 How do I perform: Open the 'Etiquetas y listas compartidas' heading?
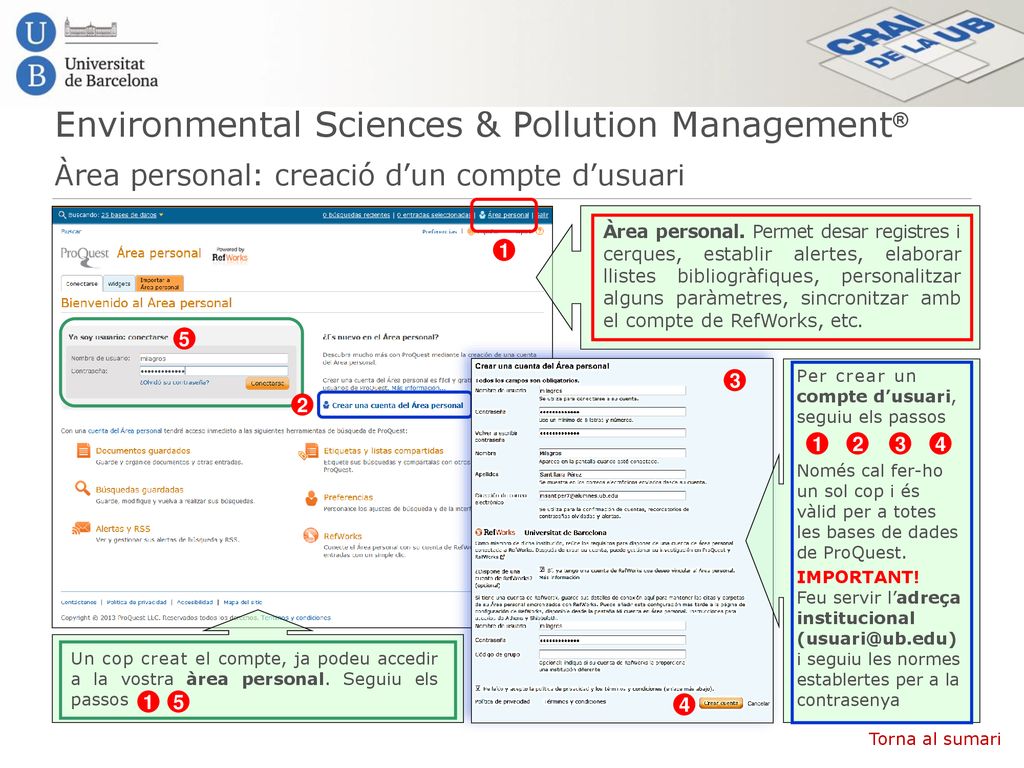coord(383,451)
